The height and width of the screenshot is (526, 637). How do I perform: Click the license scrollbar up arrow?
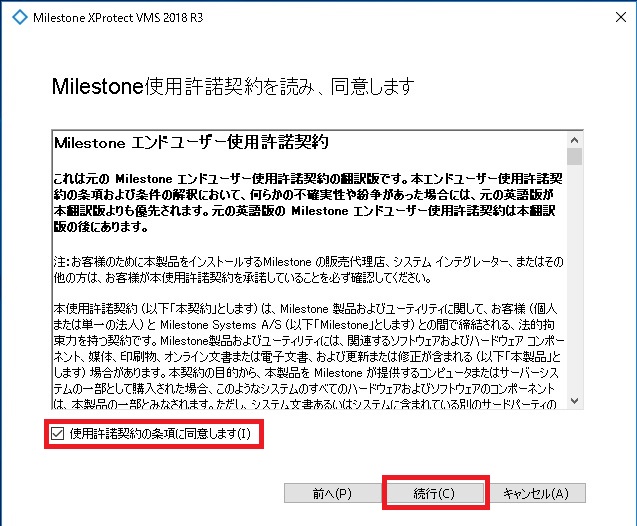point(574,140)
